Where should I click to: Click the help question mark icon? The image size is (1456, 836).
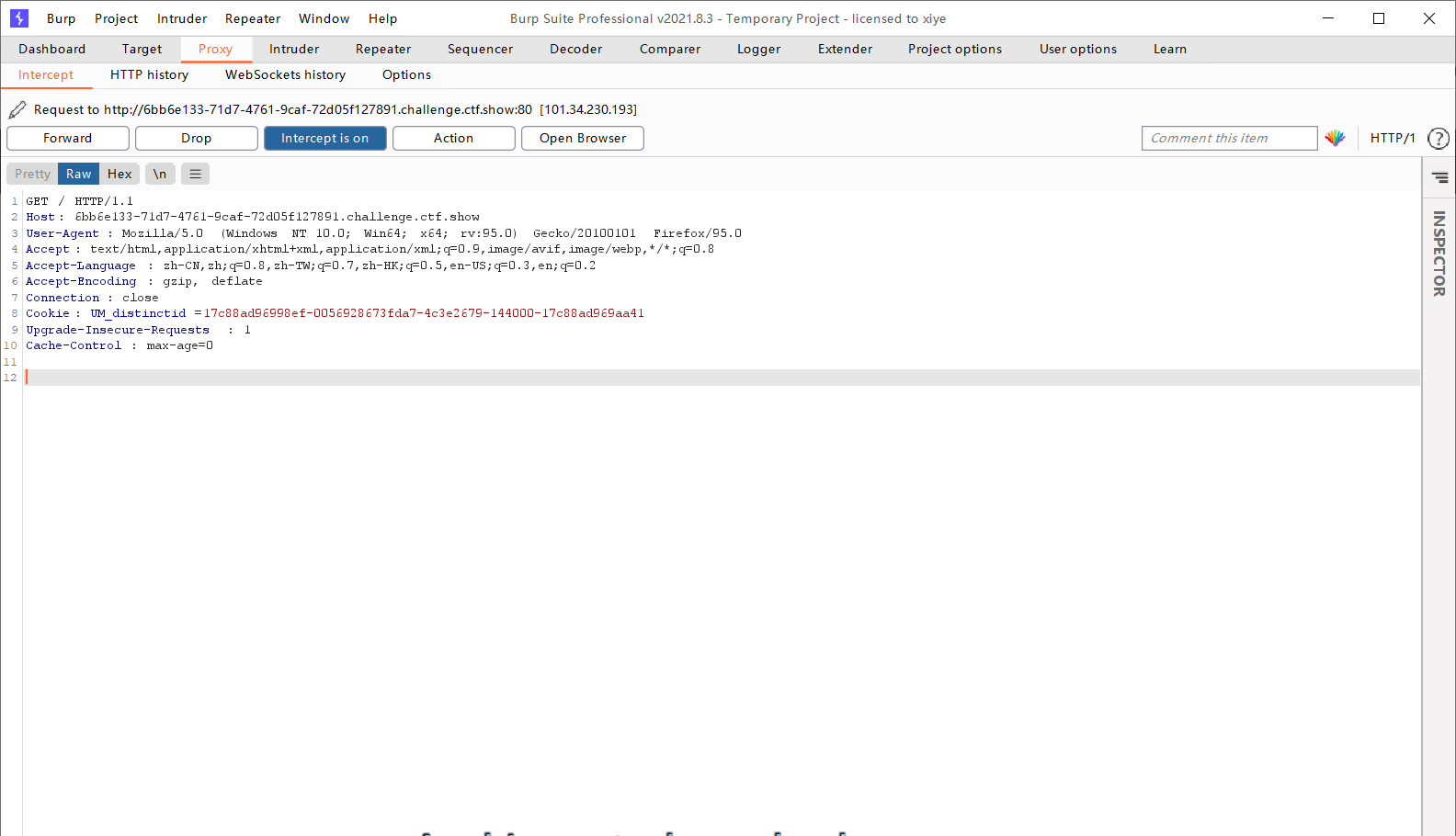(x=1438, y=138)
